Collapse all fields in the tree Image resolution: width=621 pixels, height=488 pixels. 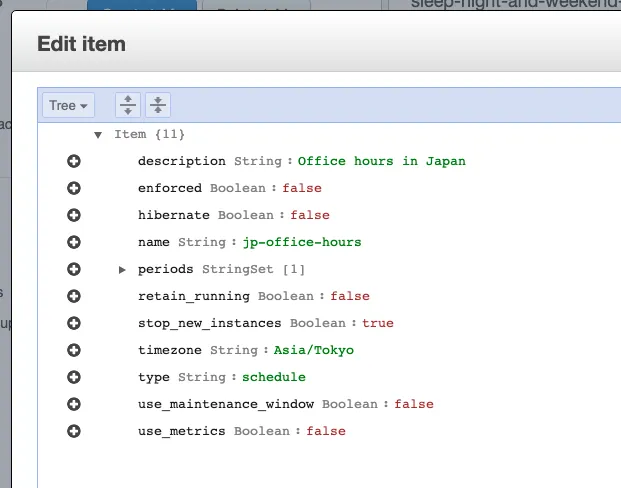(158, 105)
